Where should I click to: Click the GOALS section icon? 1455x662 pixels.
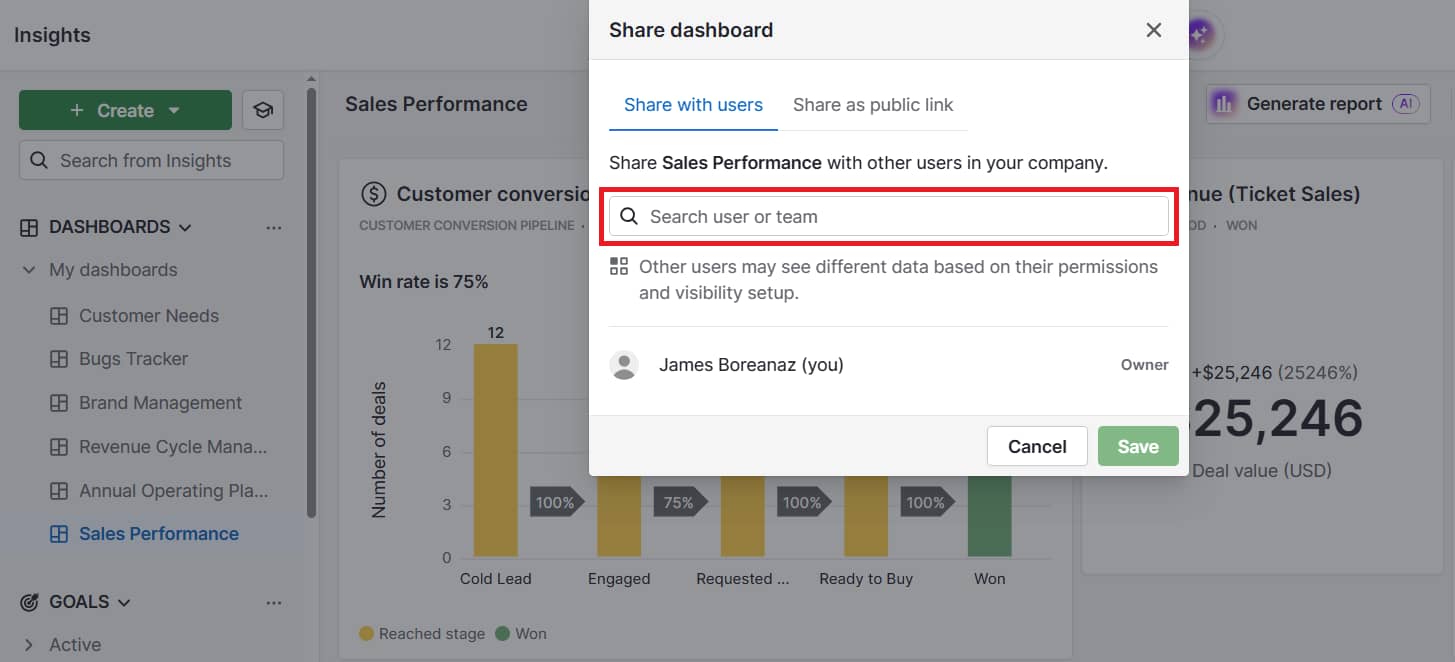coord(28,601)
